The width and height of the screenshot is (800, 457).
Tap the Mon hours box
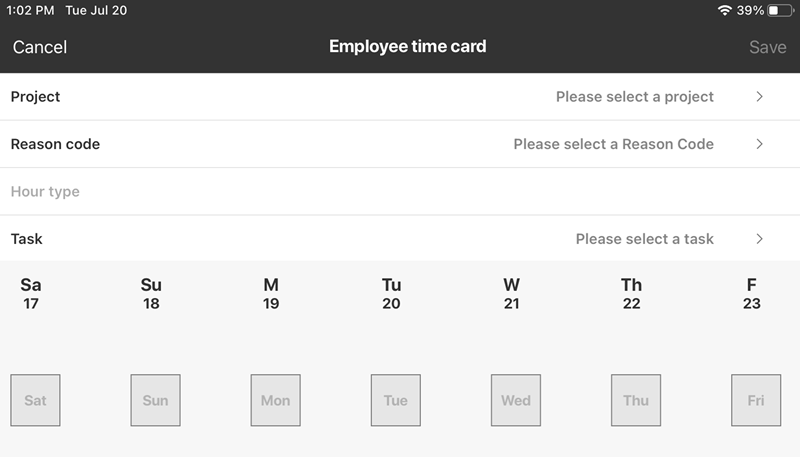275,400
